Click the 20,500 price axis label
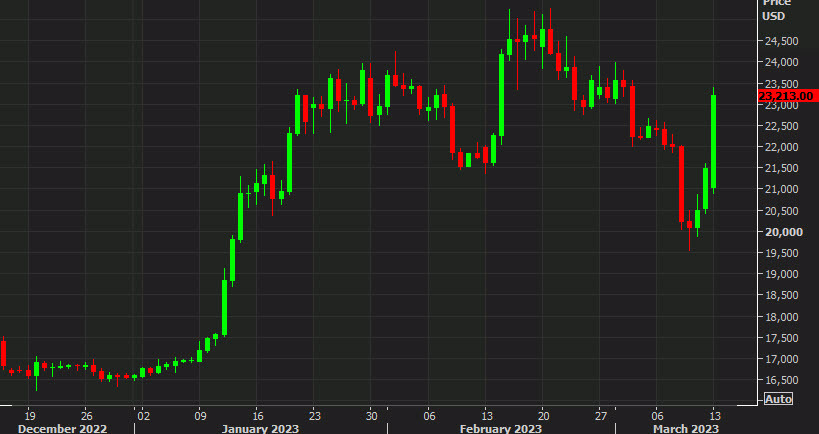The image size is (819, 434). coord(780,210)
